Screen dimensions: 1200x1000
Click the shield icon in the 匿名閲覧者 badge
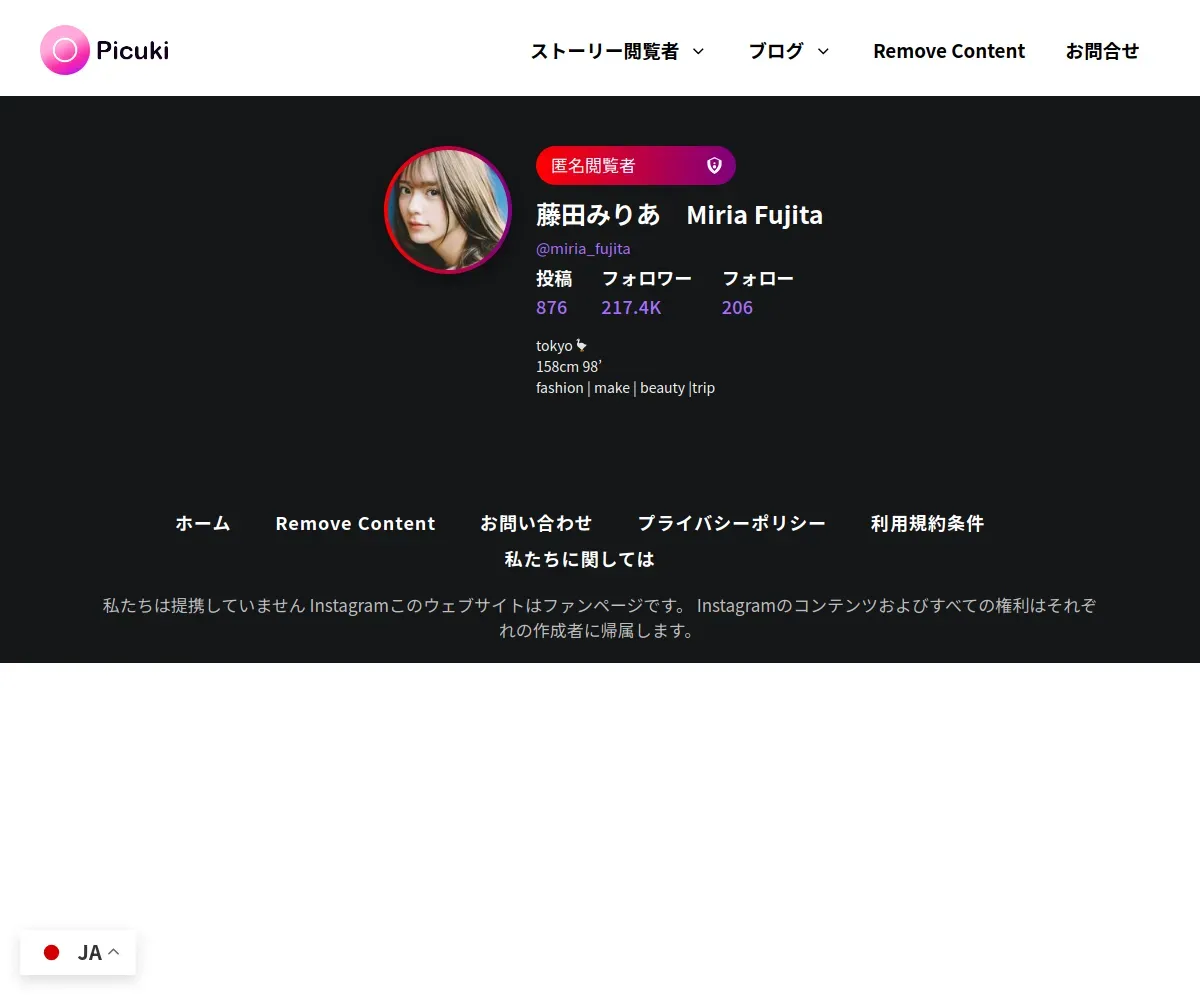[714, 165]
